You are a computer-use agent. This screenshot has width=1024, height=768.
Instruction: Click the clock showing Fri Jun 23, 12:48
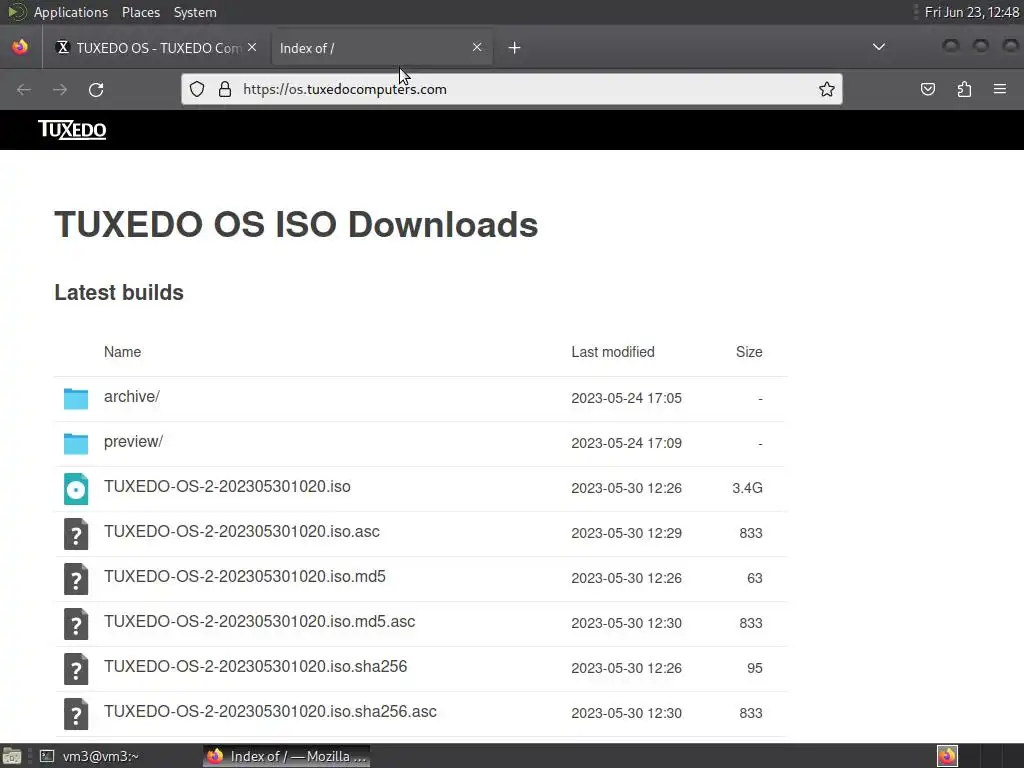971,12
